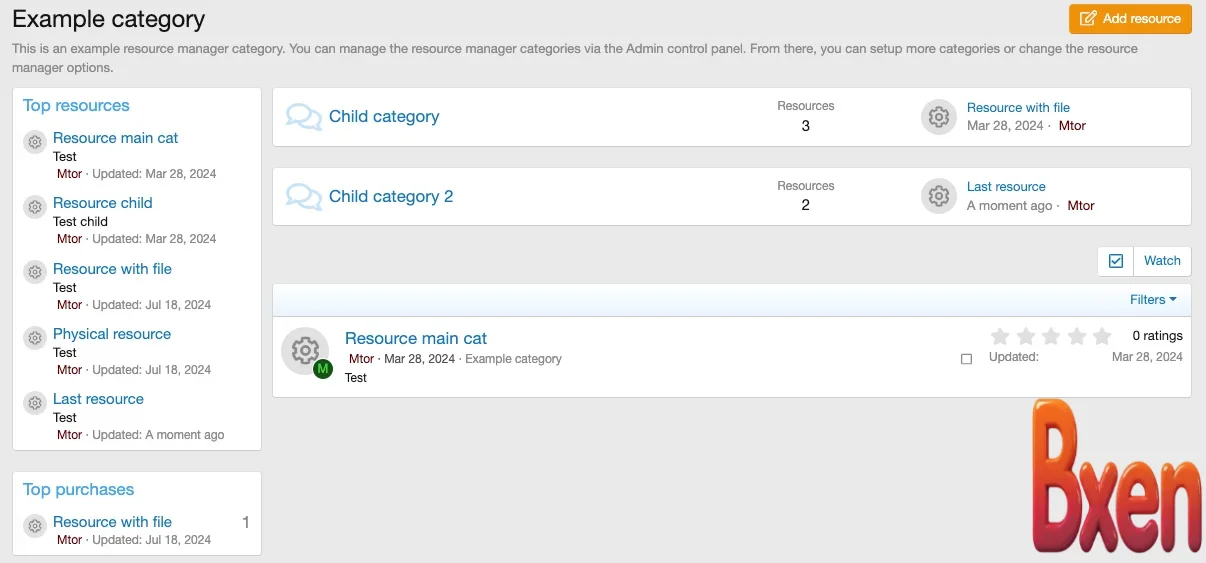Click the Child category speech bubble icon
The width and height of the screenshot is (1206, 563).
coord(303,117)
